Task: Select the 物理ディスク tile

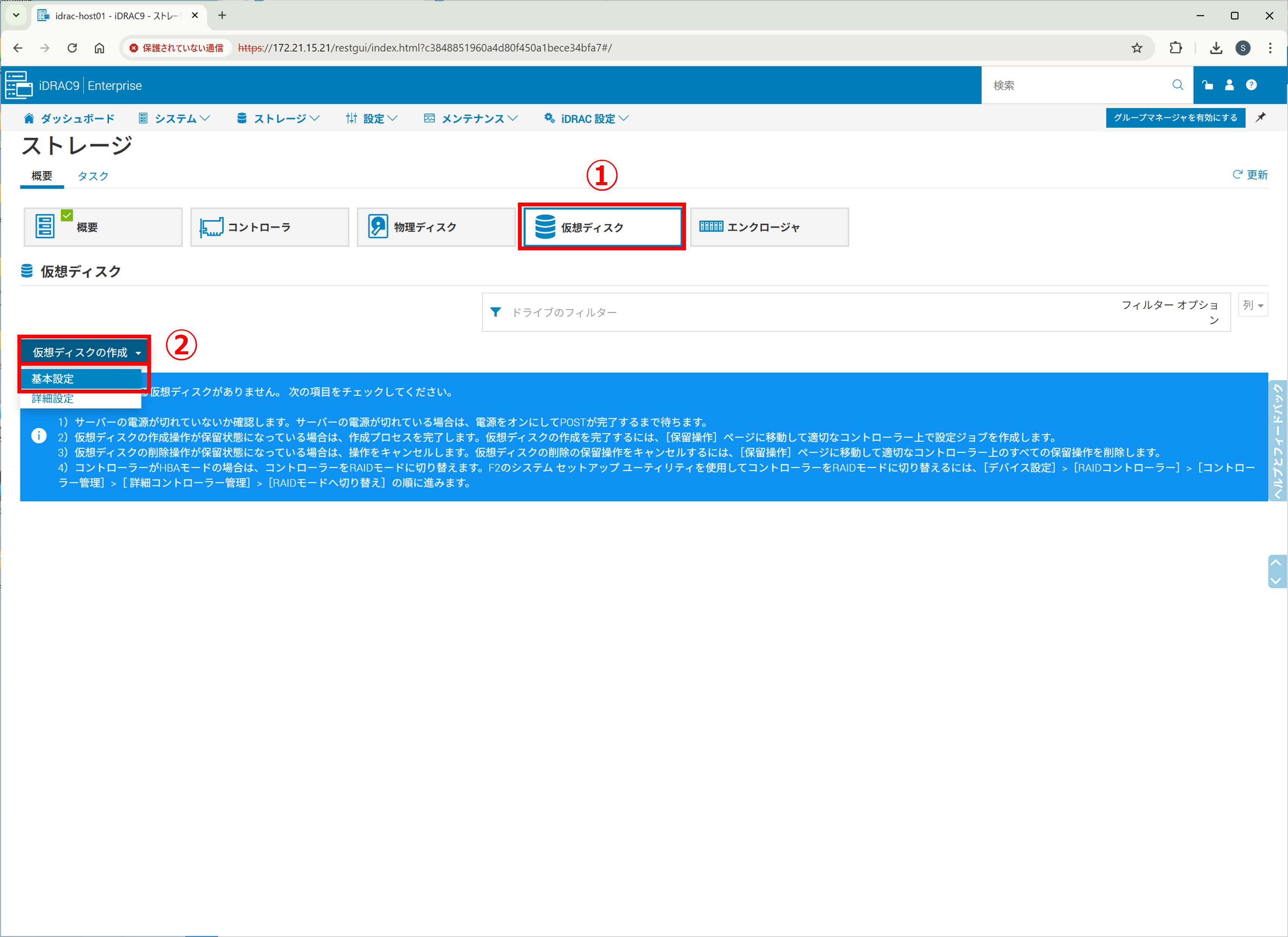Action: (x=435, y=227)
